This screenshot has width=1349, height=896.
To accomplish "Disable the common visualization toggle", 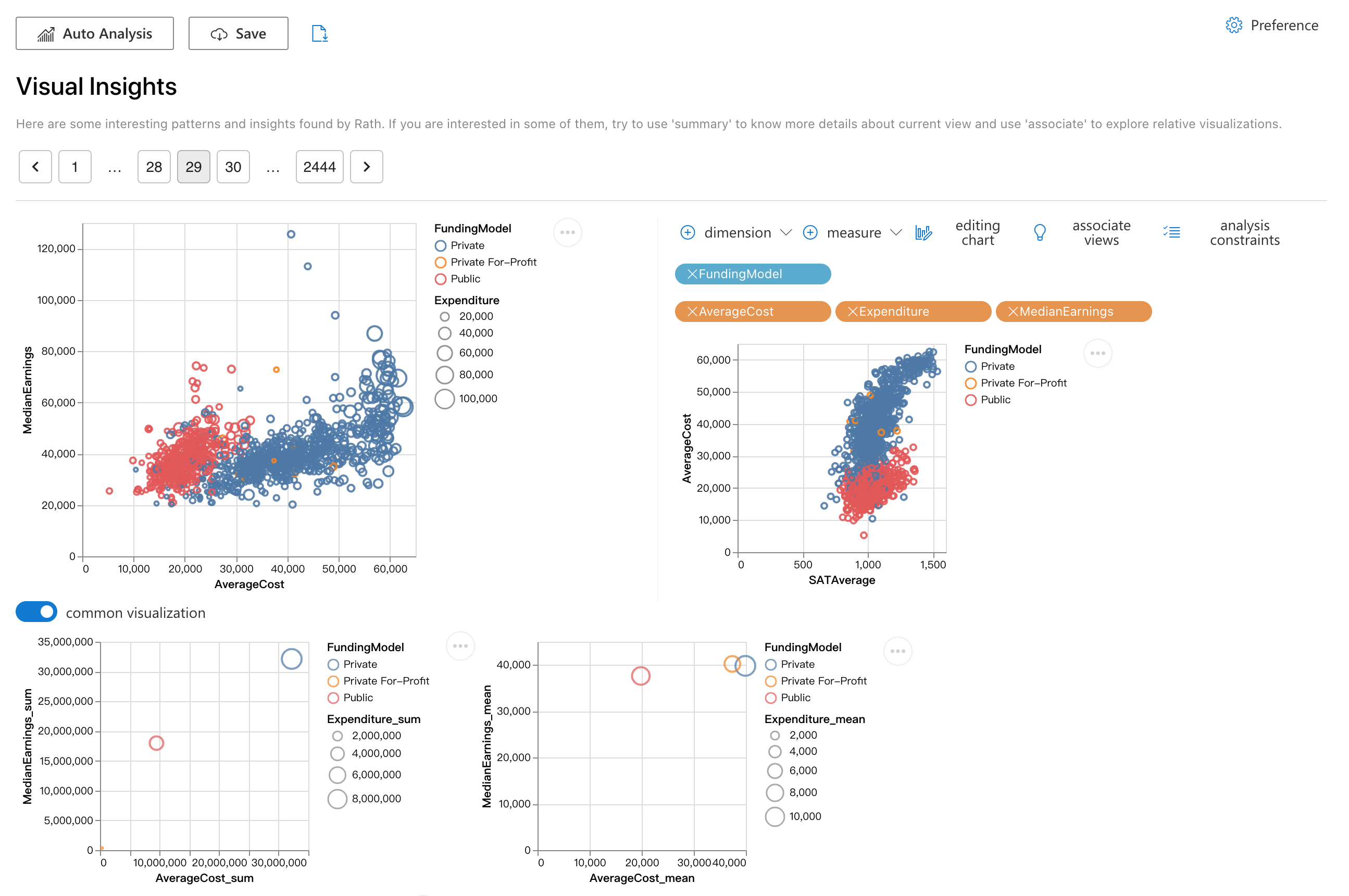I will coord(36,612).
